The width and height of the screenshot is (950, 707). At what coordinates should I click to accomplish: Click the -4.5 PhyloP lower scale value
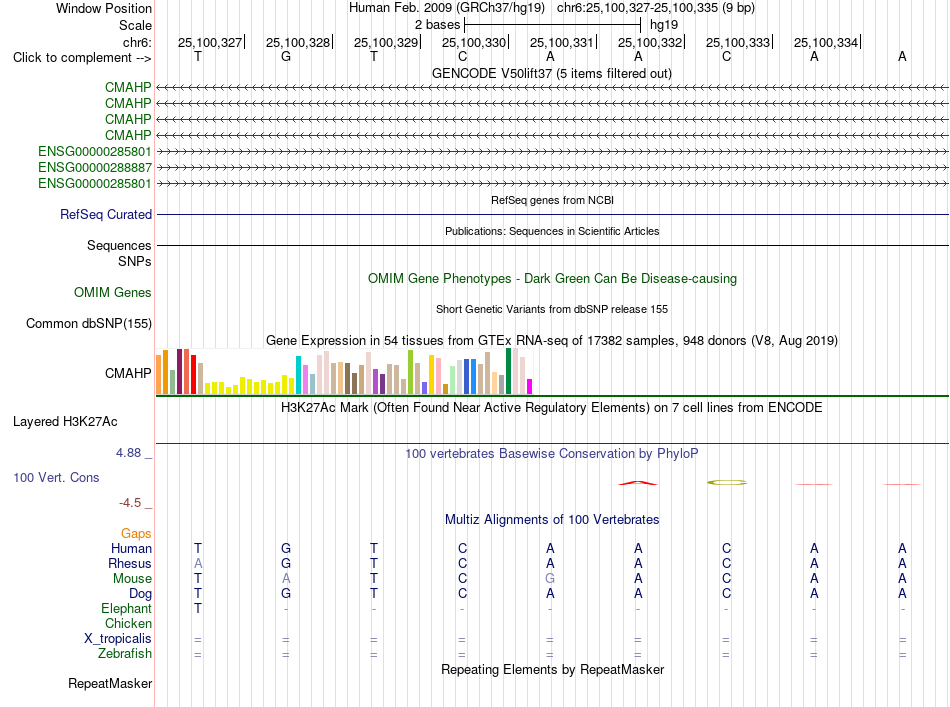click(130, 503)
